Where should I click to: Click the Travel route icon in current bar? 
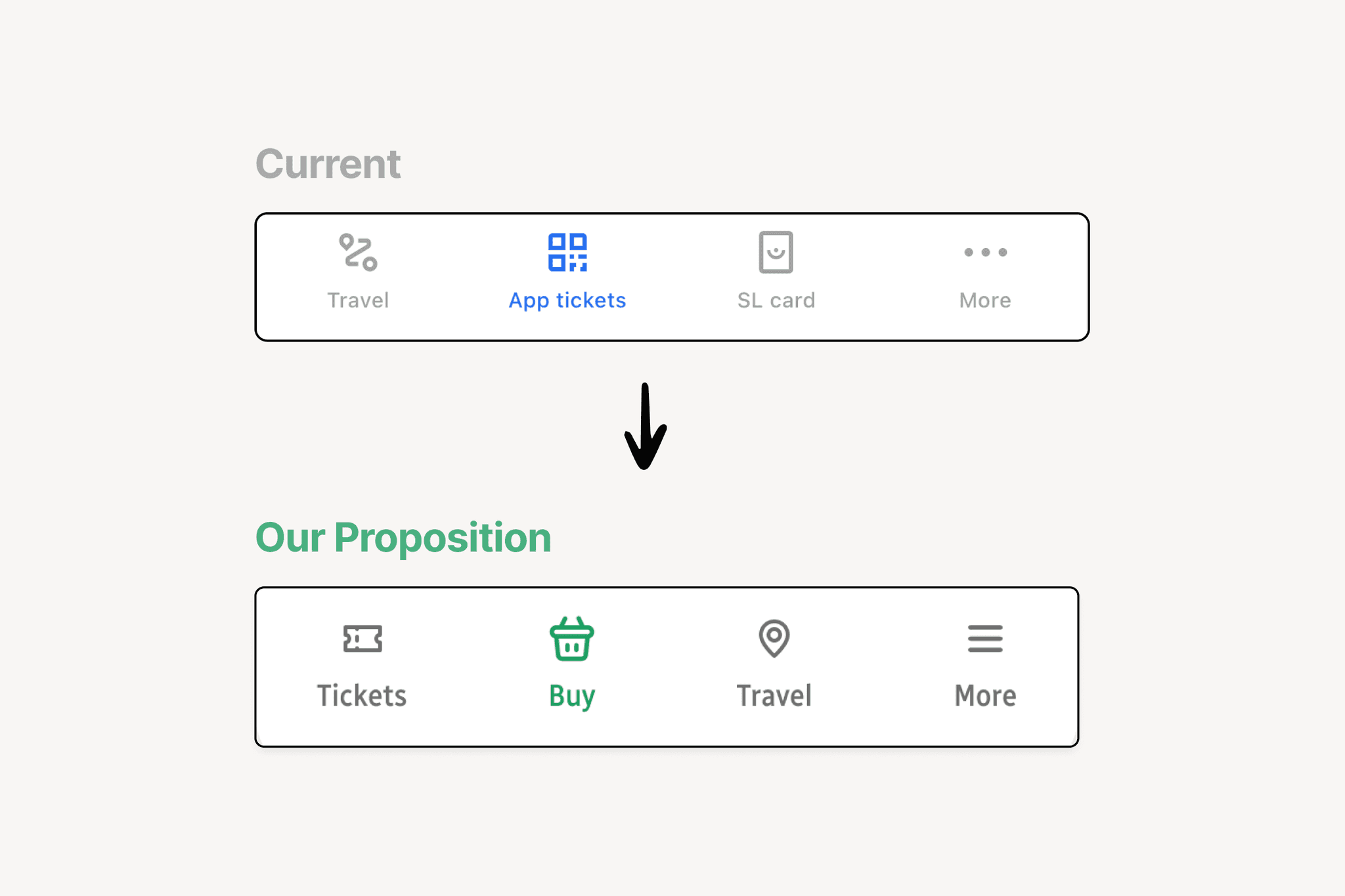[x=358, y=252]
